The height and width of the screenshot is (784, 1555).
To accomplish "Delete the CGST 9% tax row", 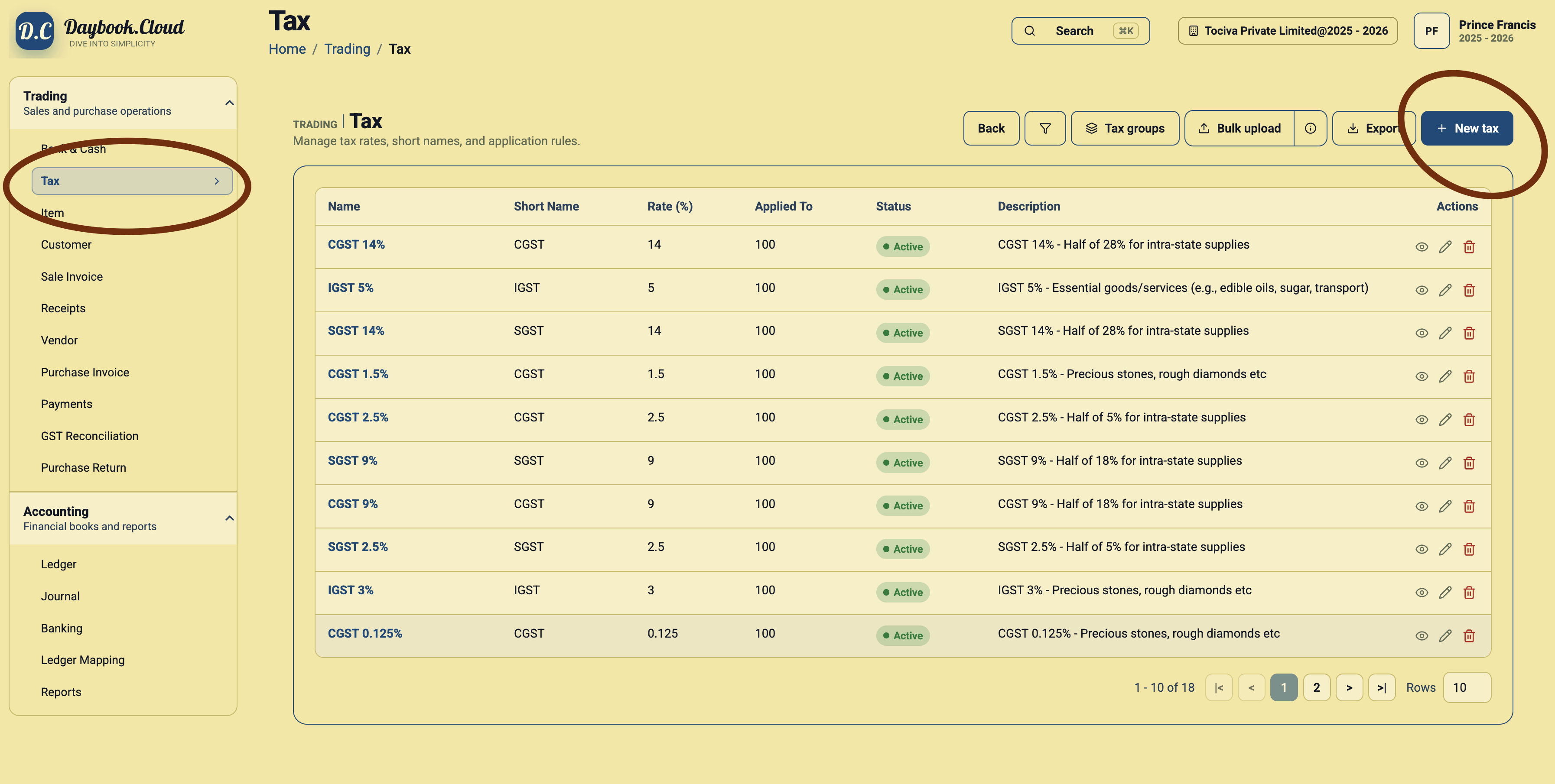I will click(1469, 506).
